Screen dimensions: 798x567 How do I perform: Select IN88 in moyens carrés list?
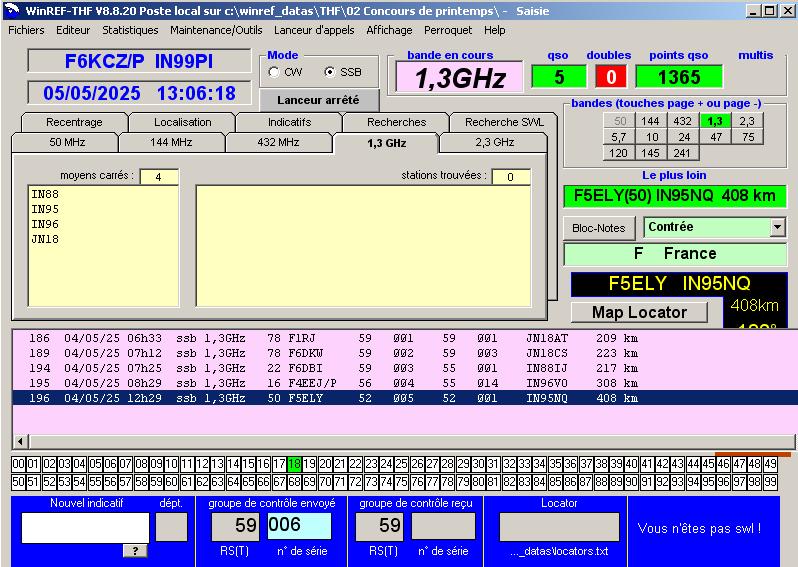coord(45,194)
